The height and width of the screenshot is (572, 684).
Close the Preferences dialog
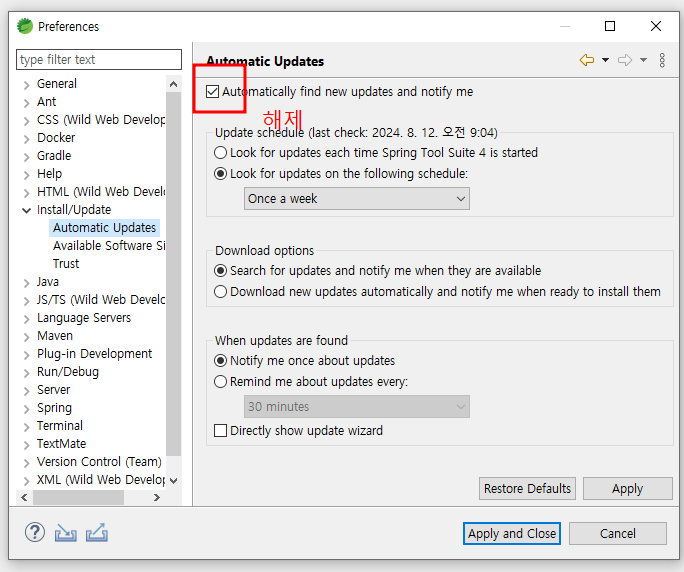pyautogui.click(x=656, y=26)
